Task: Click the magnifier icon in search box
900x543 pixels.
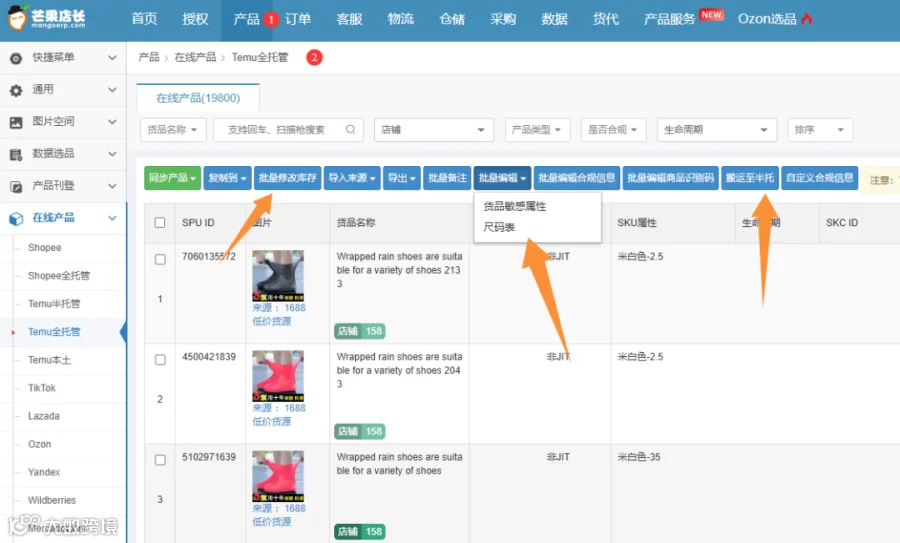Action: (x=350, y=130)
